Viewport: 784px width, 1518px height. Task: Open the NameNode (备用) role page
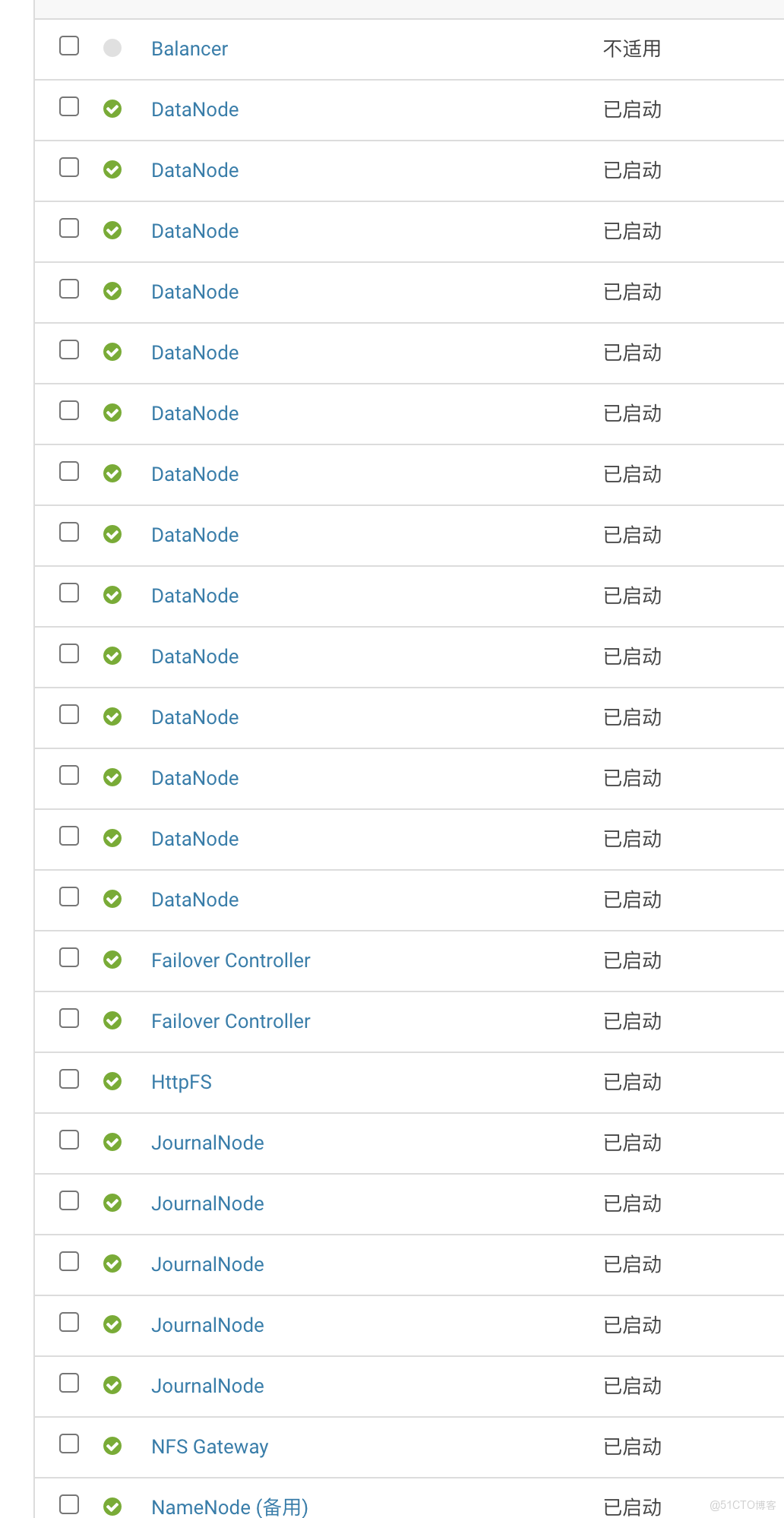click(229, 1507)
